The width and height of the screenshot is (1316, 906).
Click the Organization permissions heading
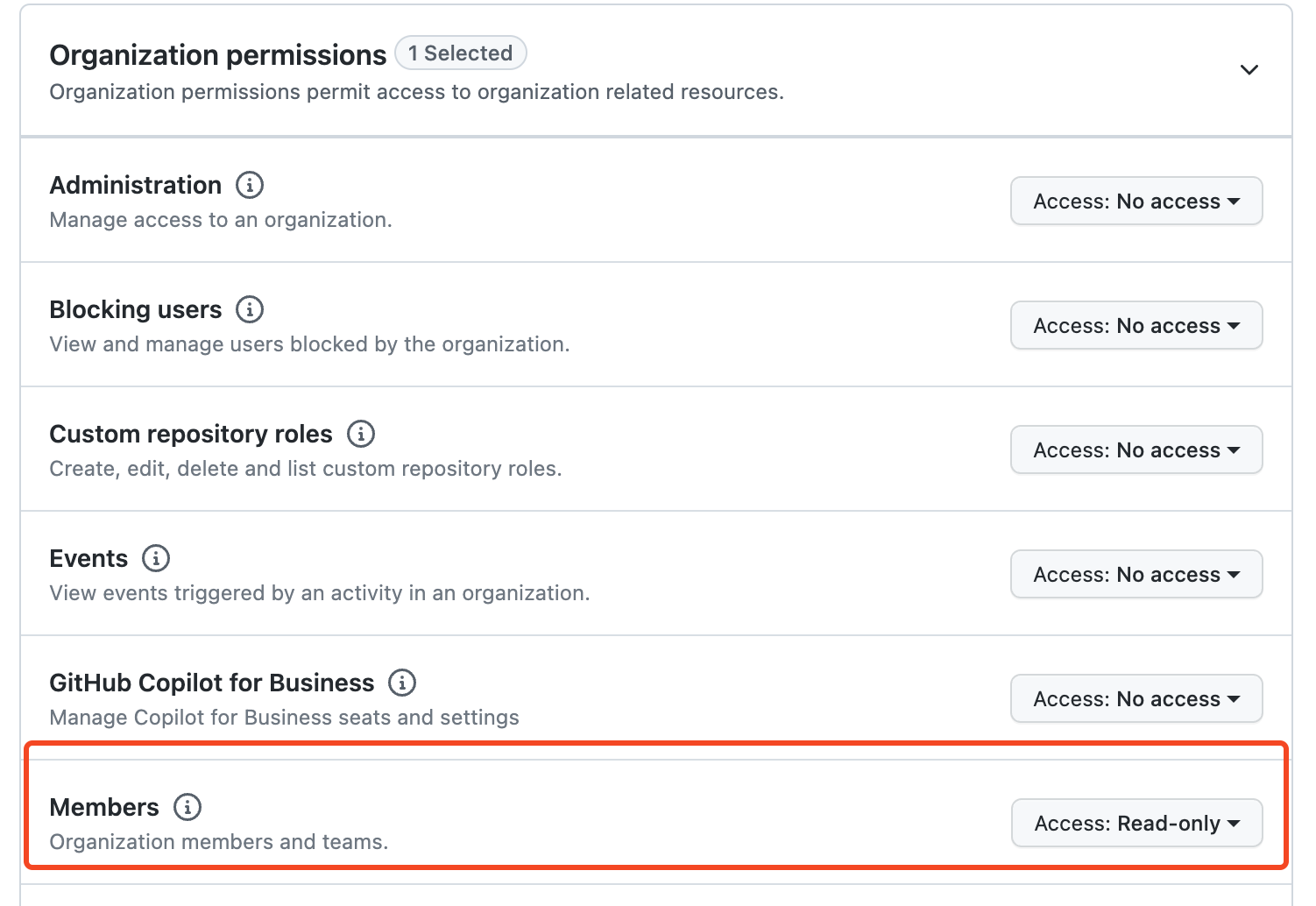(x=217, y=55)
